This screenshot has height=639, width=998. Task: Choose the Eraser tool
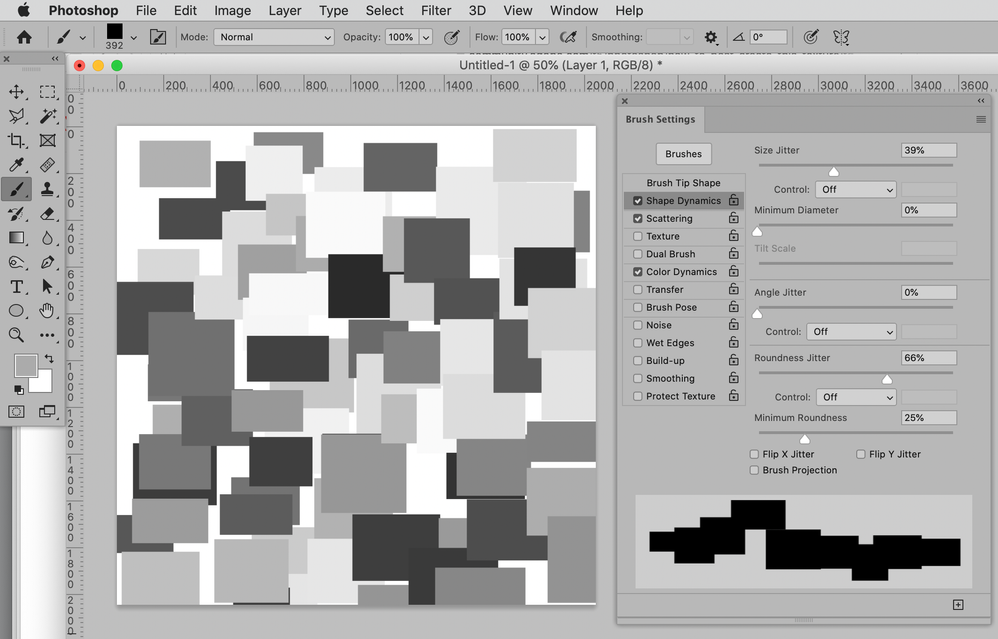click(47, 213)
